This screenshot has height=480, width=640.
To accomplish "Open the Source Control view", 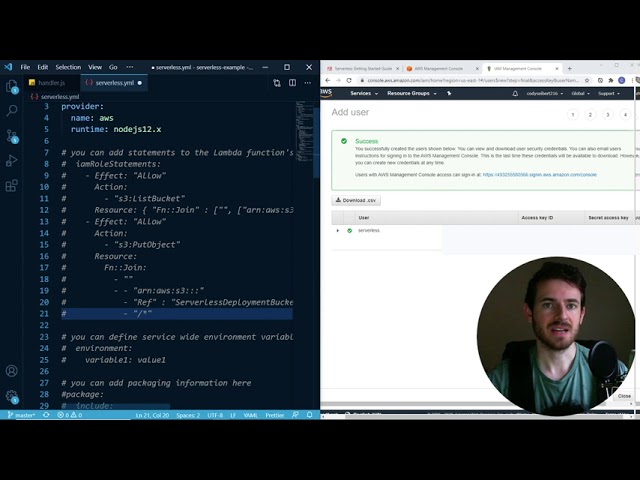I will [x=12, y=136].
